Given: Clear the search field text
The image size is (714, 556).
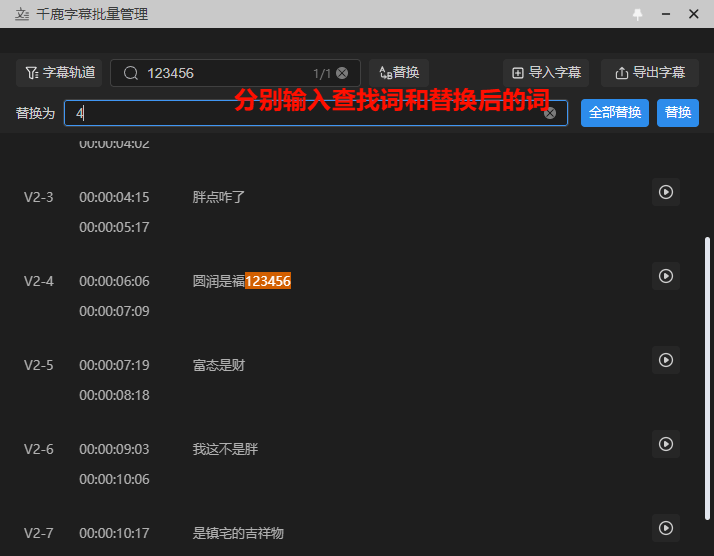Looking at the screenshot, I should click(342, 73).
